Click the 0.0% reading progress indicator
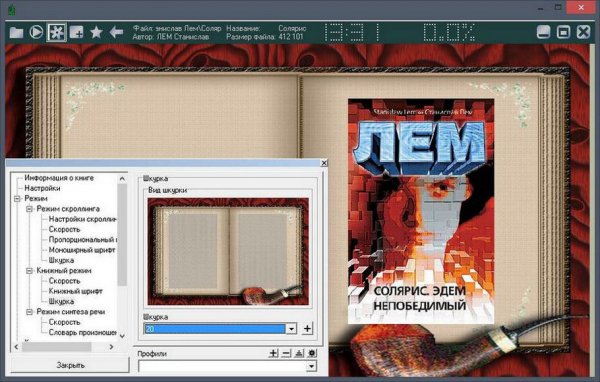Screen dimensions: 600x382 tap(450, 32)
